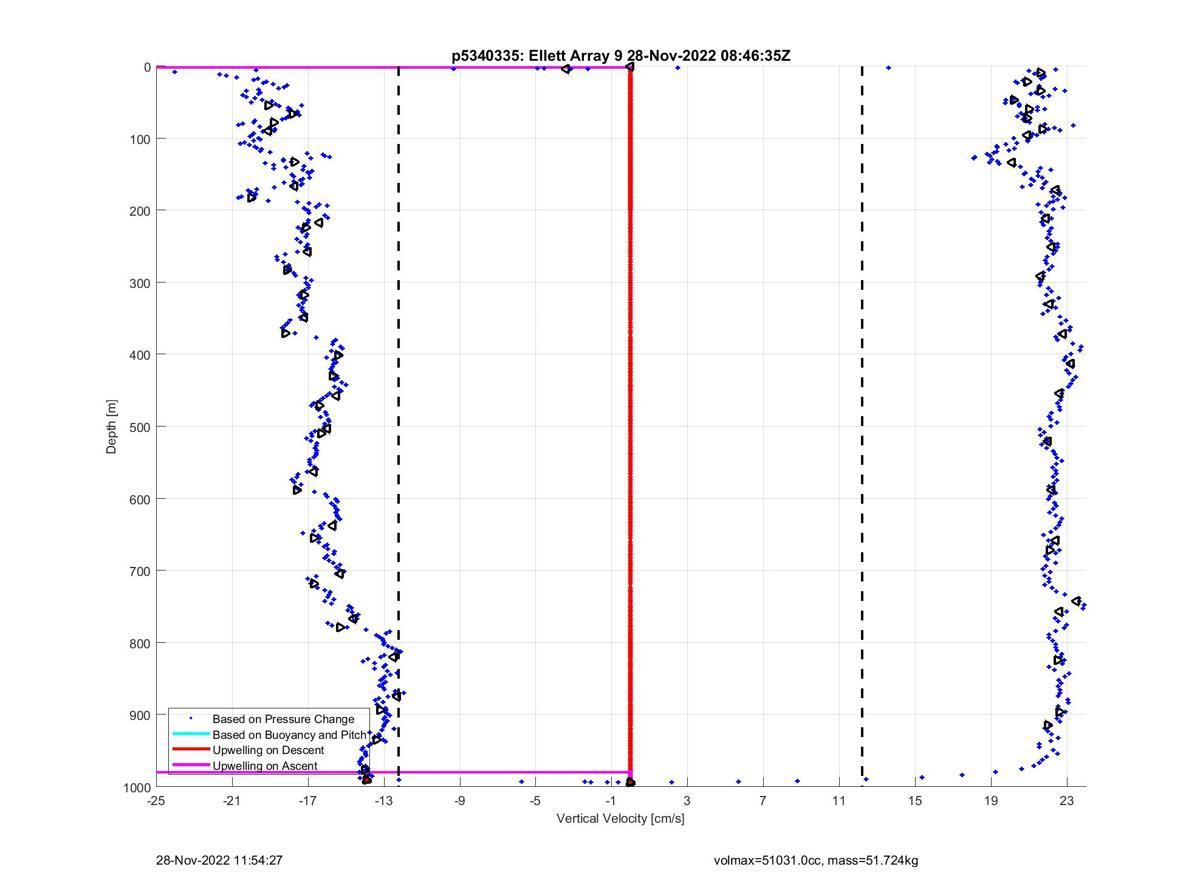Click the magenta horizontal line at the surface
This screenshot has height=885, width=1200.
(x=392, y=67)
